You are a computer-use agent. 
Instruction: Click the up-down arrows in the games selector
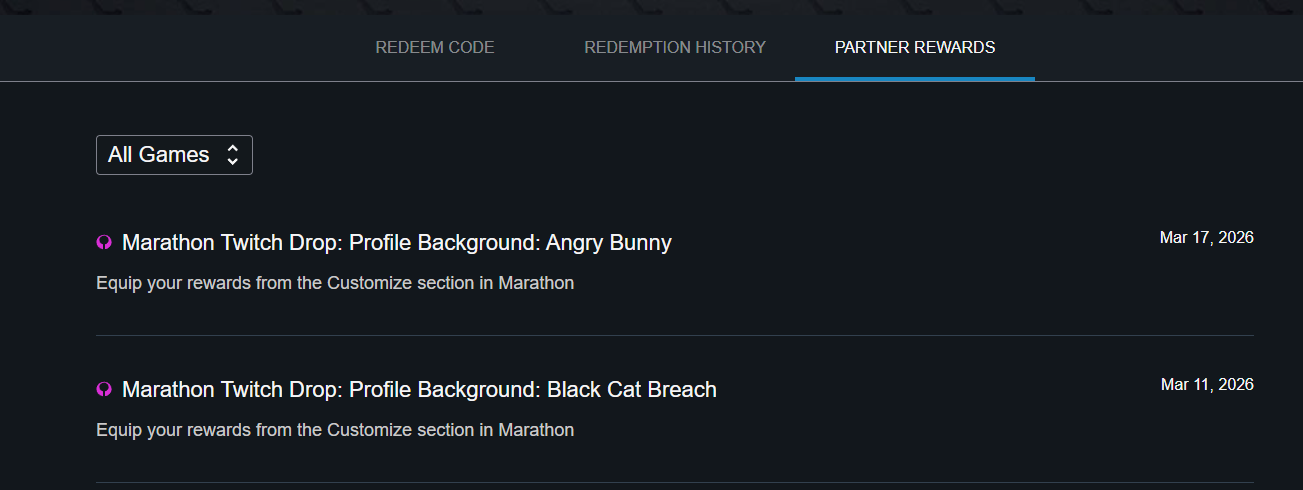232,155
